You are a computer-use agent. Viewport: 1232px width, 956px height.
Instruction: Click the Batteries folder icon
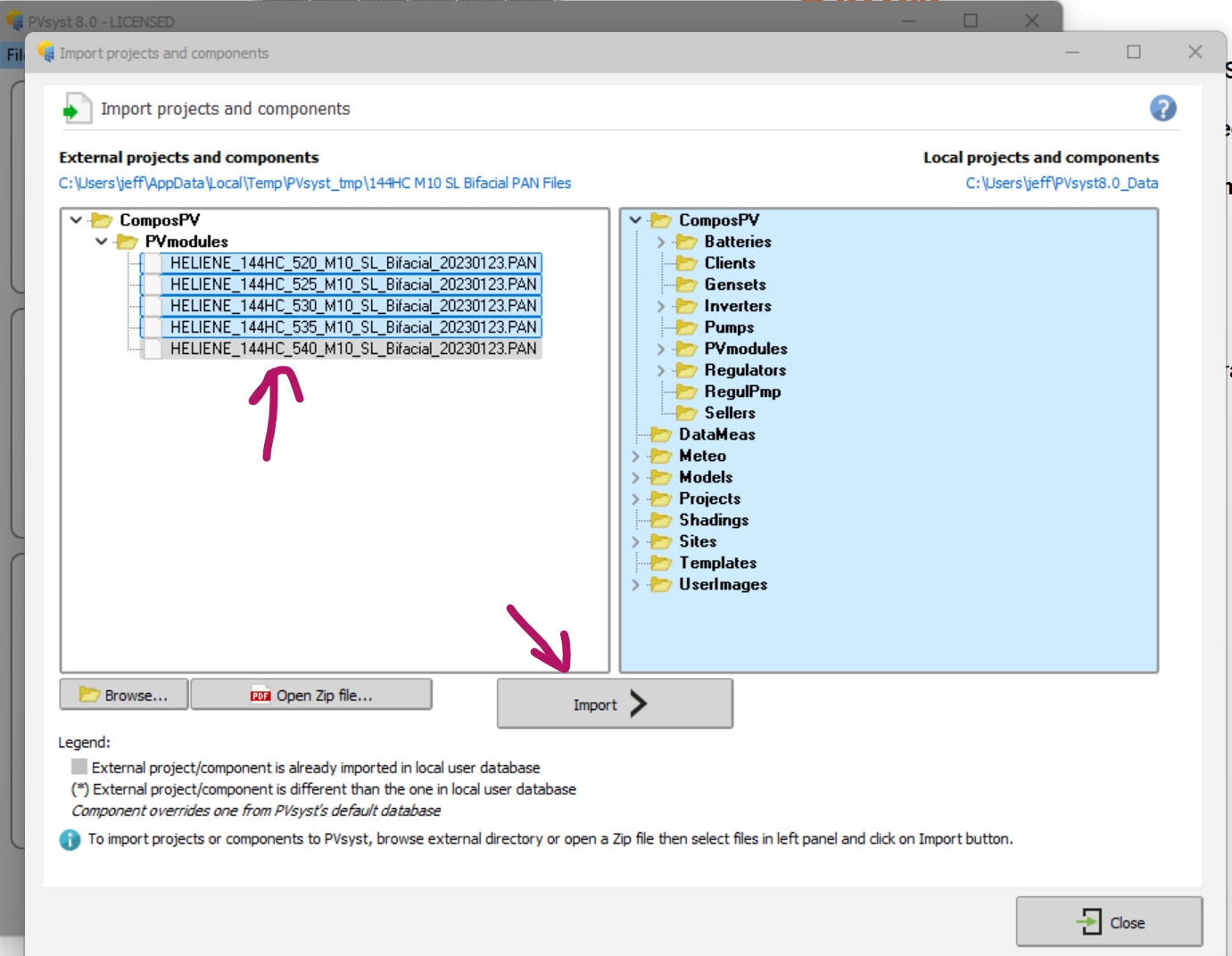(x=686, y=242)
